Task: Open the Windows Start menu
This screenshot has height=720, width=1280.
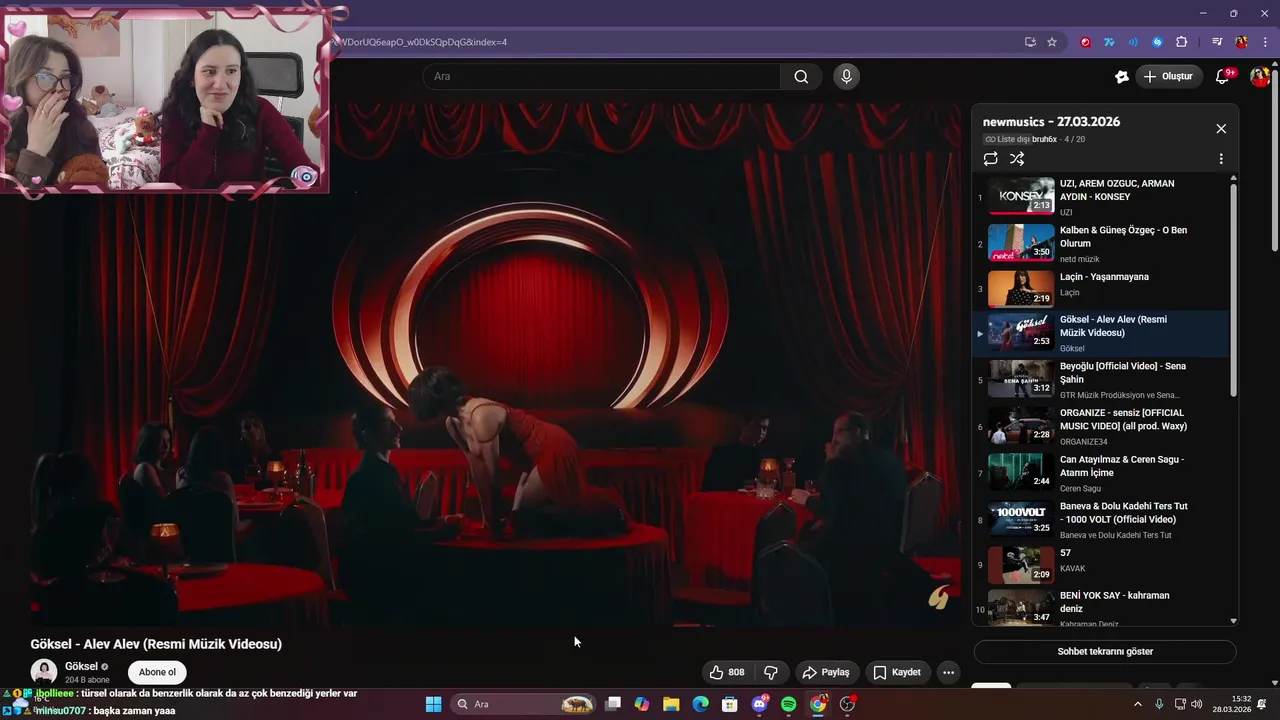Action: click(433, 704)
